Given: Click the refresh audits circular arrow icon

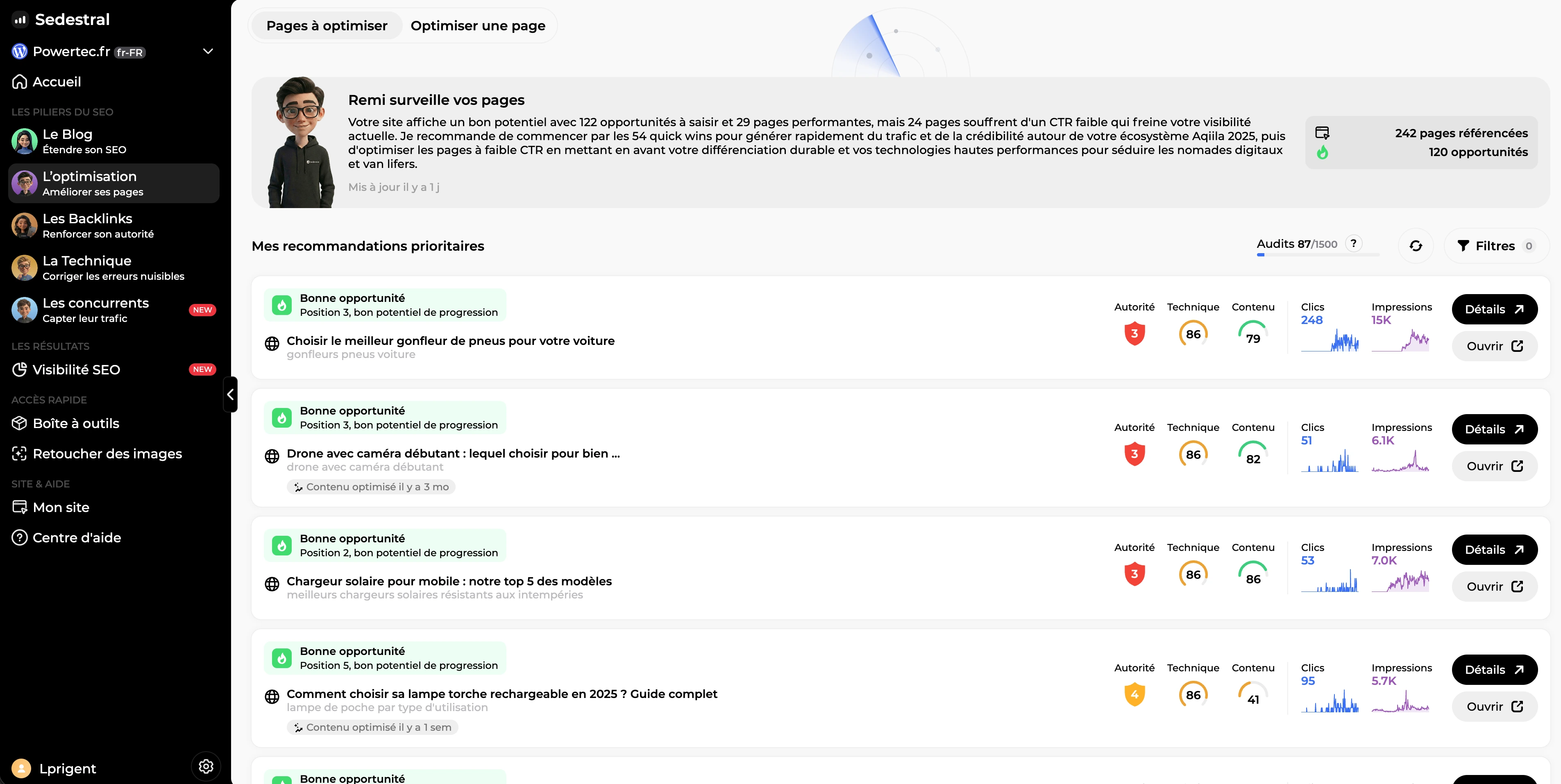Looking at the screenshot, I should [1416, 246].
